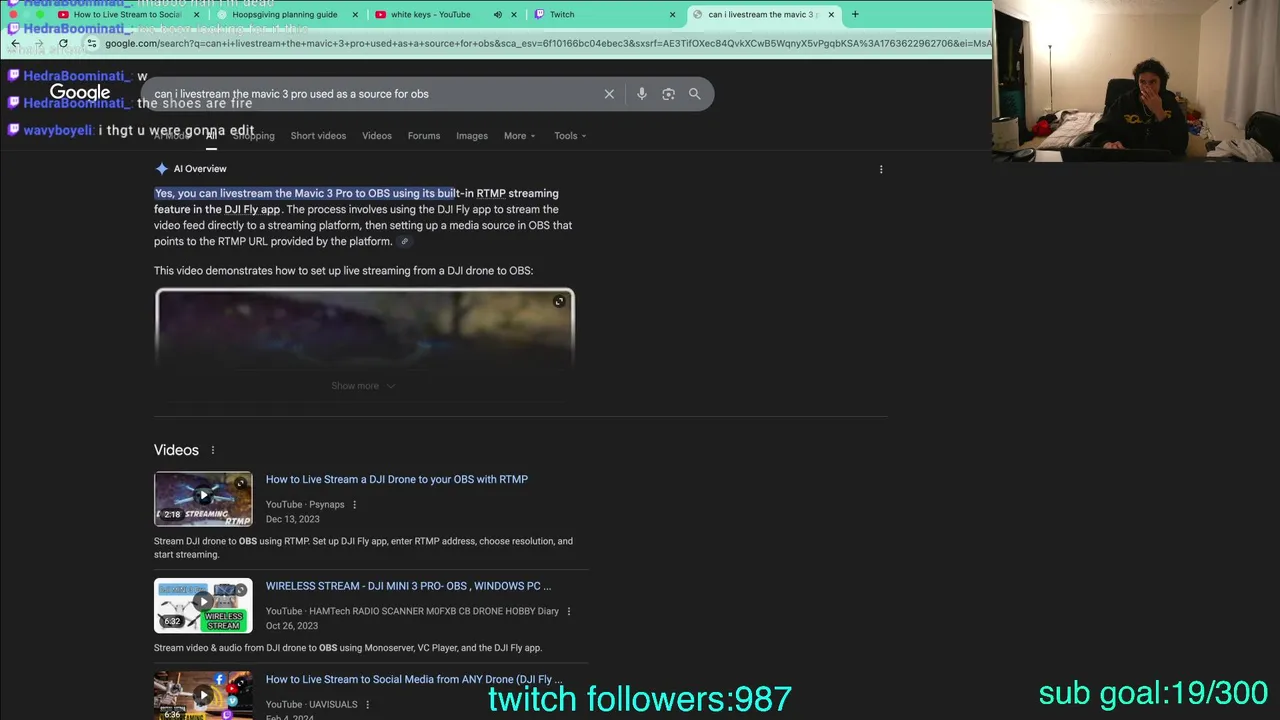This screenshot has width=1280, height=720.
Task: Click the magnifying glass search icon
Action: point(694,94)
